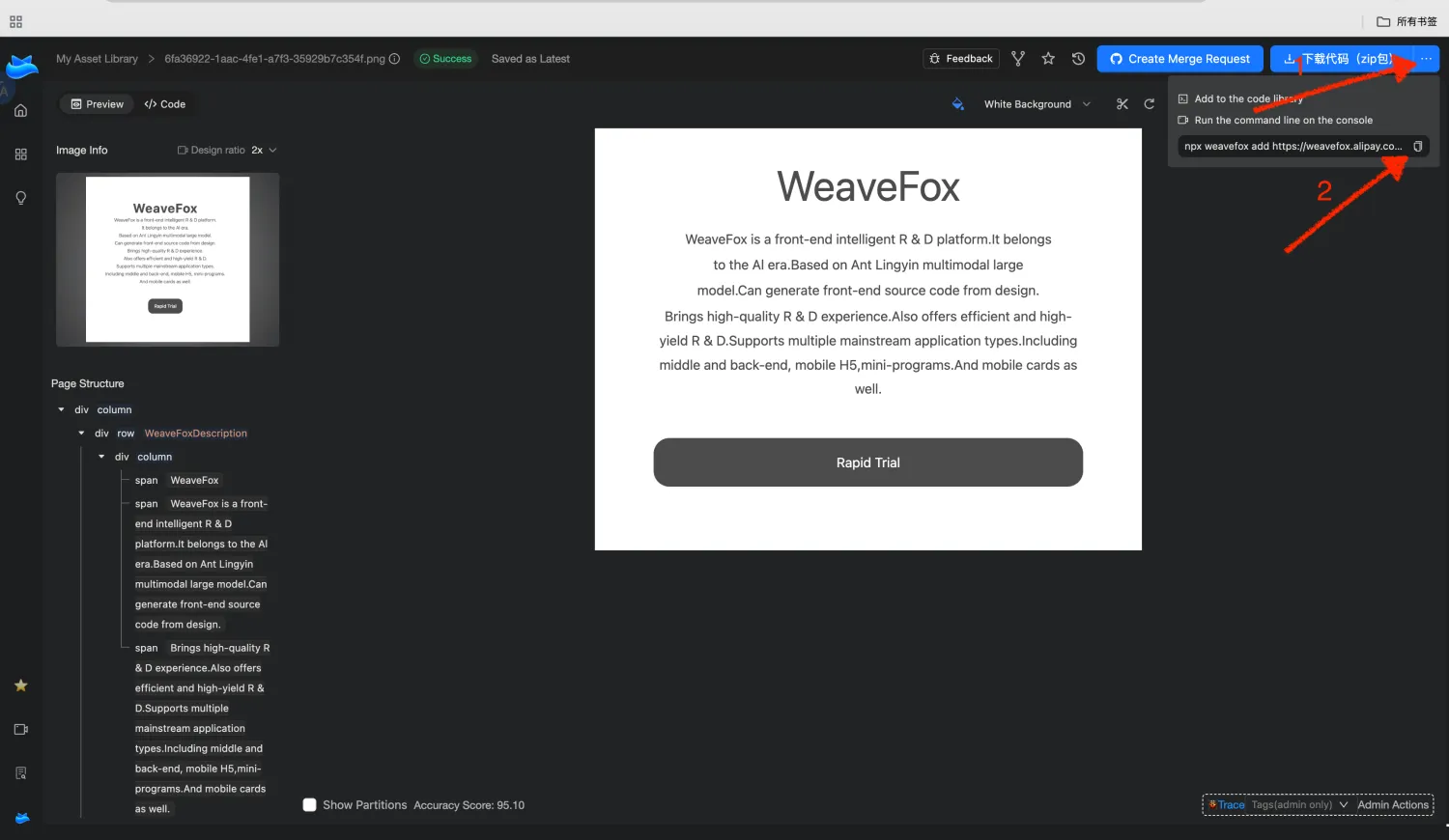
Task: Copy the npx weavefox command
Action: coord(1417,147)
